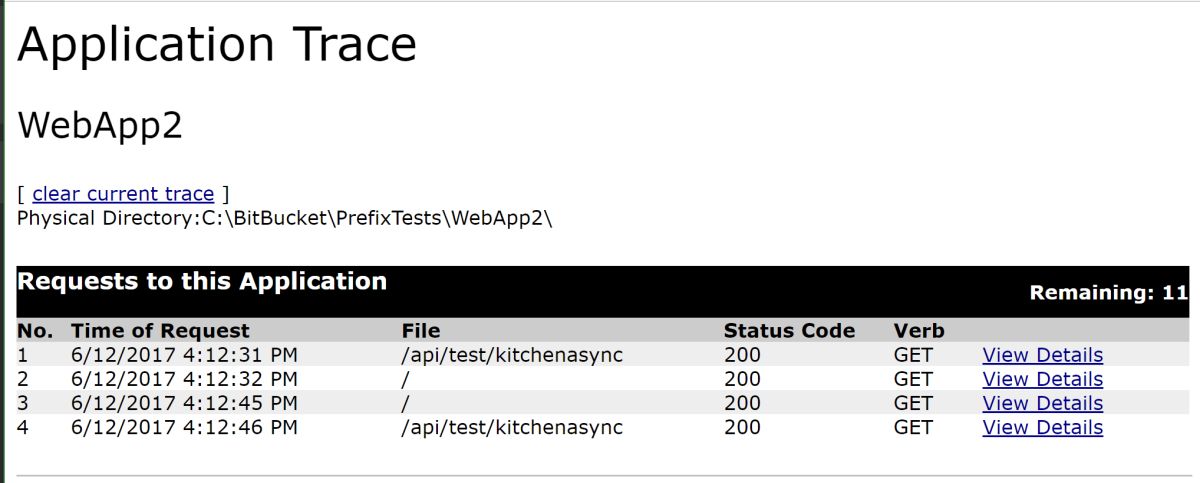Click the File column header
The image size is (1200, 483).
click(x=420, y=331)
